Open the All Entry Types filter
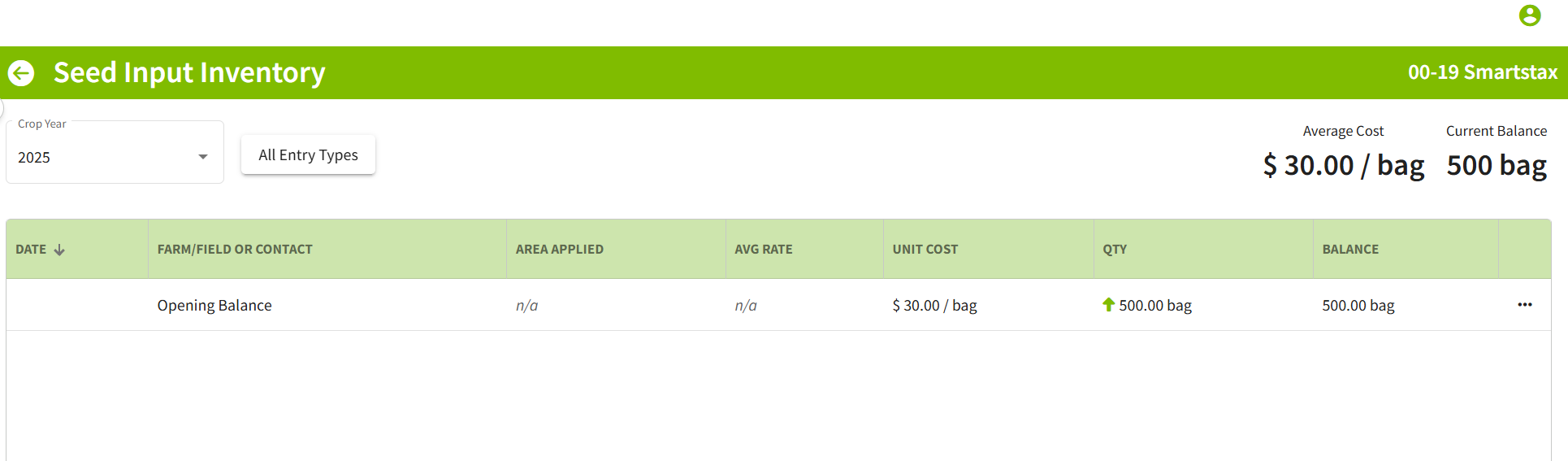 [308, 154]
